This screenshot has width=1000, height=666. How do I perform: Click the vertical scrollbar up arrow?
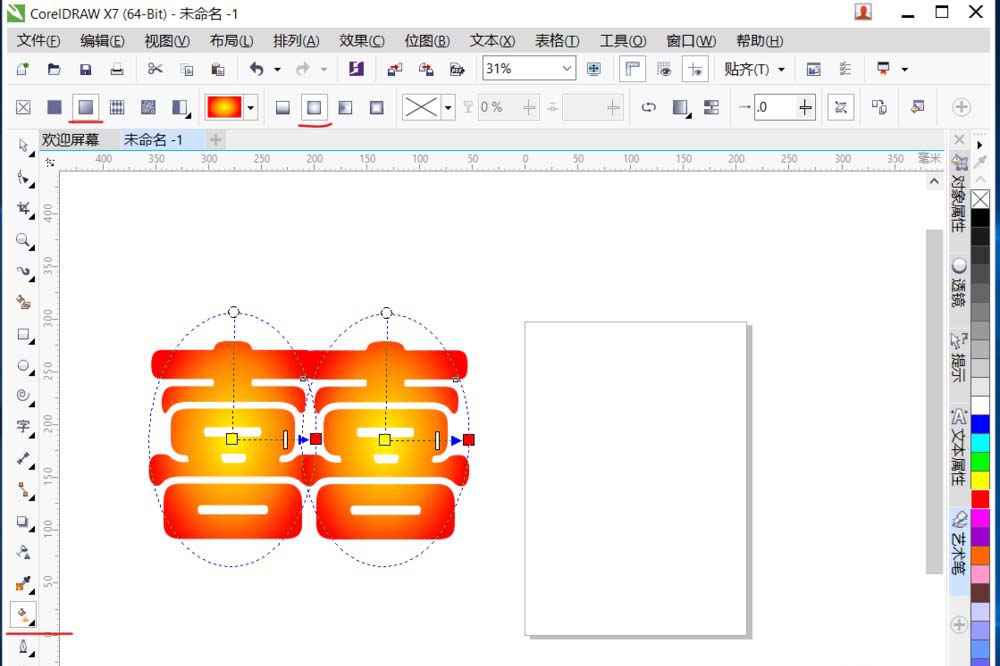(x=934, y=182)
